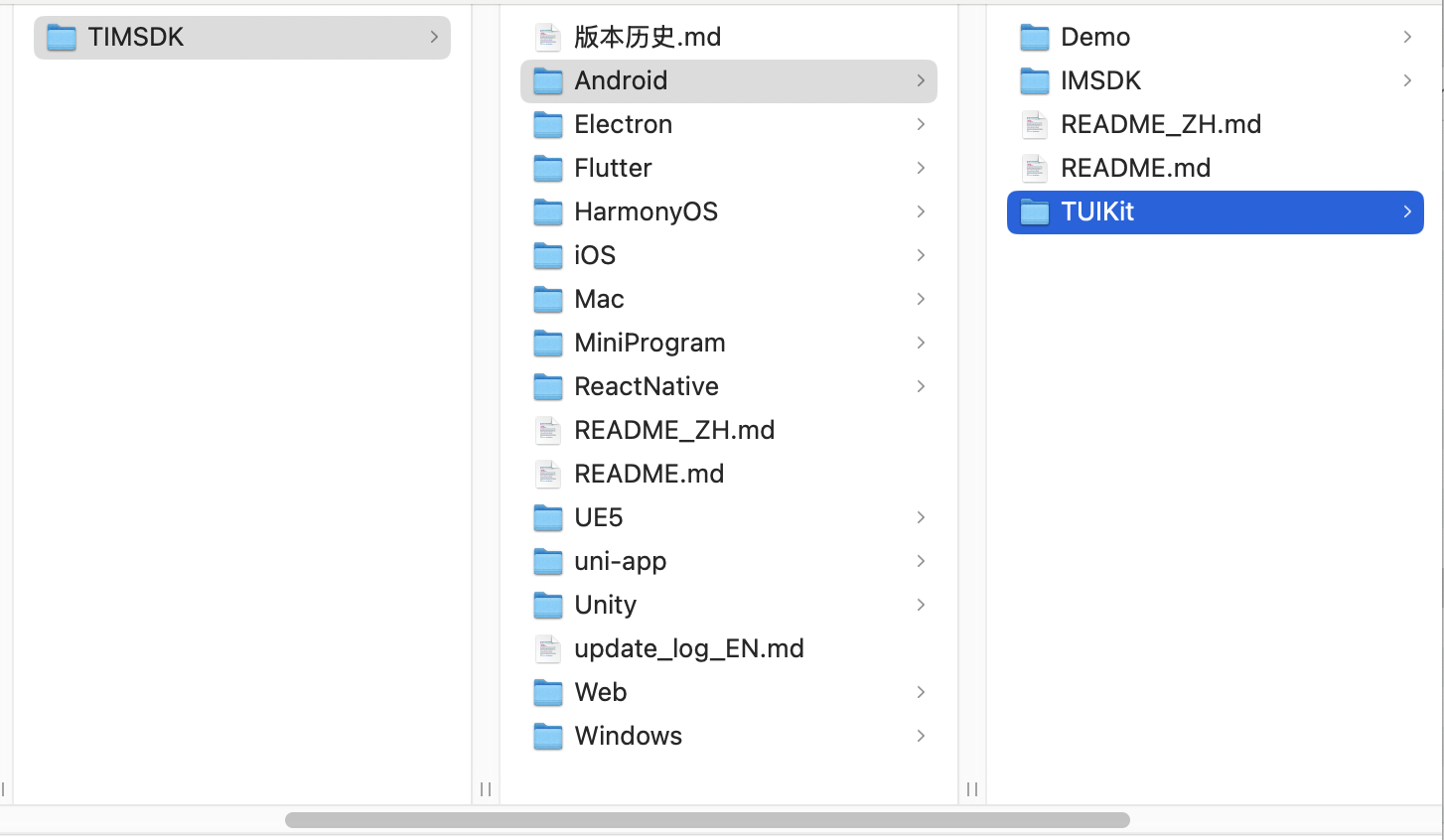Choose the "Unity" folder name
This screenshot has height=840, width=1444.
(606, 605)
